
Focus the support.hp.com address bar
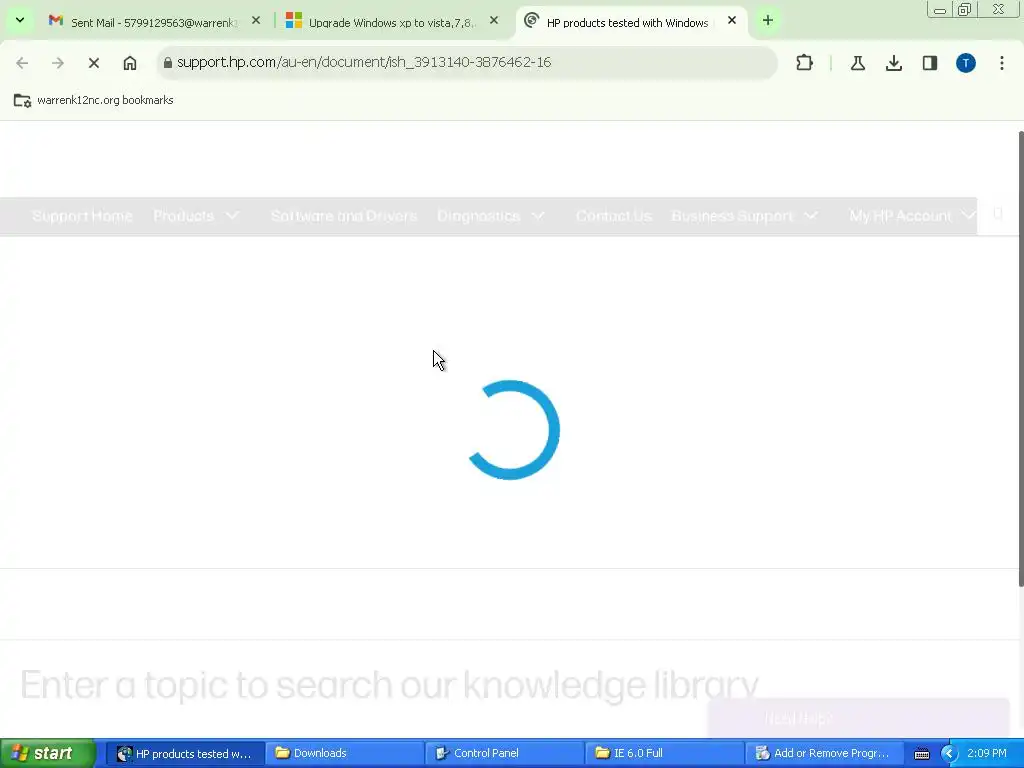(x=467, y=63)
